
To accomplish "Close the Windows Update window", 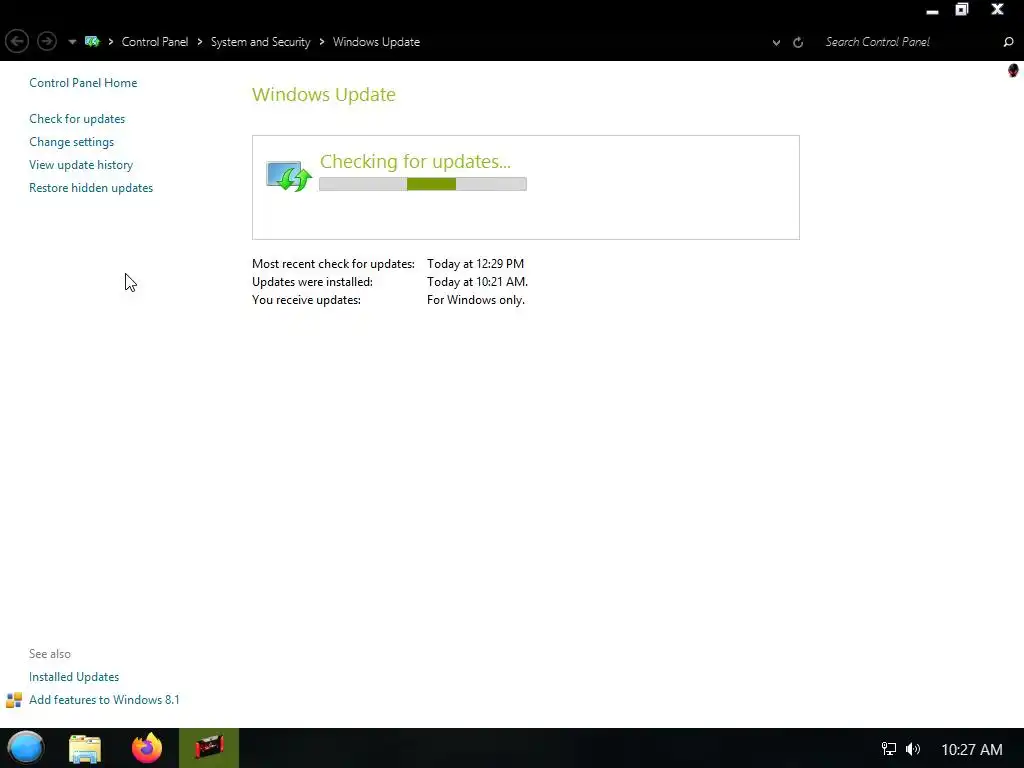I will tap(997, 9).
